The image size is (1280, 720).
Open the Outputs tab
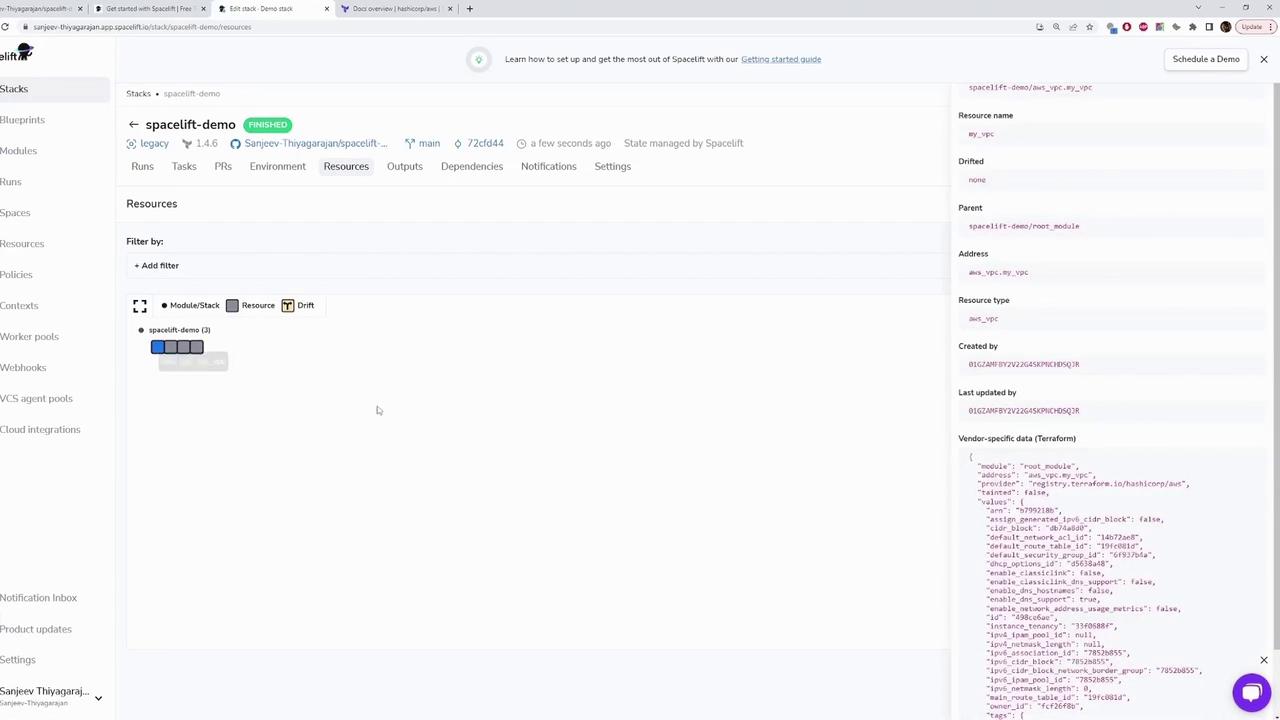click(405, 166)
